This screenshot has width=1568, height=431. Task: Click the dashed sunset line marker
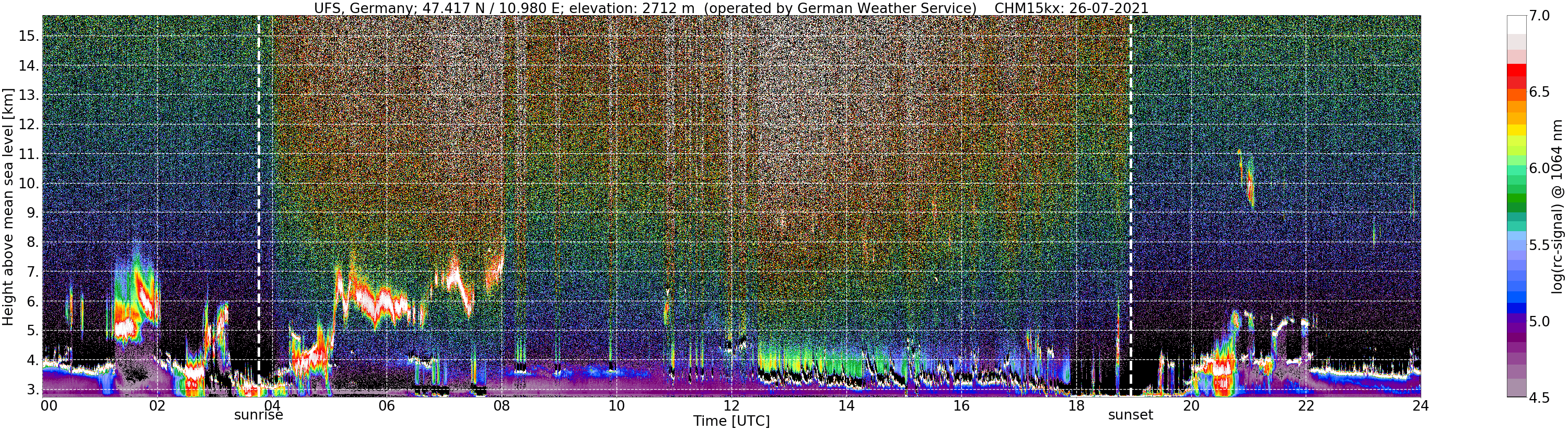point(1130,206)
